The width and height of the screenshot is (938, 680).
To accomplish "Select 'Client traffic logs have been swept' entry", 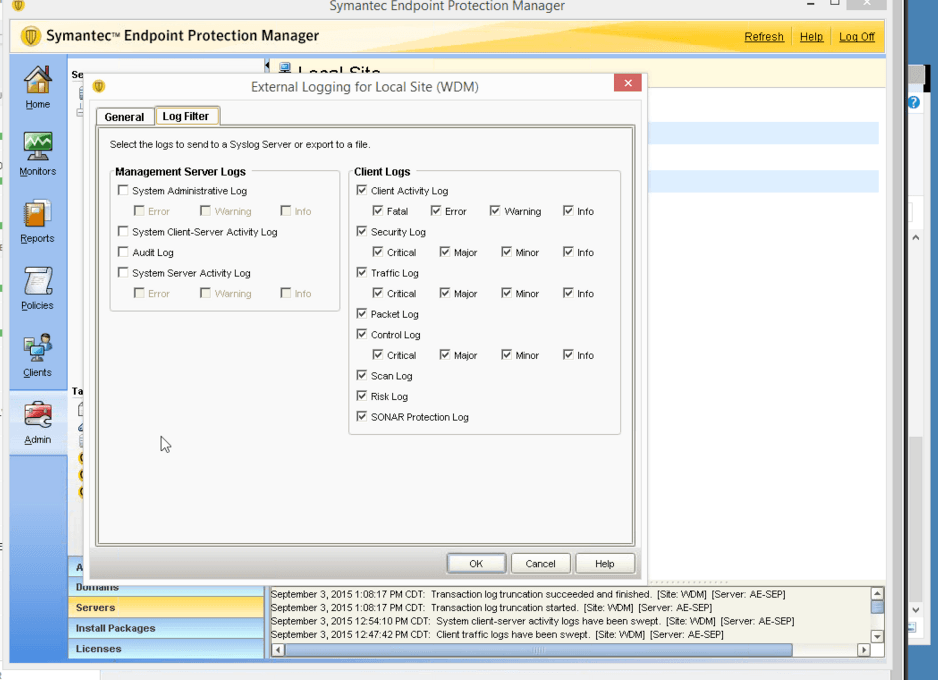I will point(497,635).
